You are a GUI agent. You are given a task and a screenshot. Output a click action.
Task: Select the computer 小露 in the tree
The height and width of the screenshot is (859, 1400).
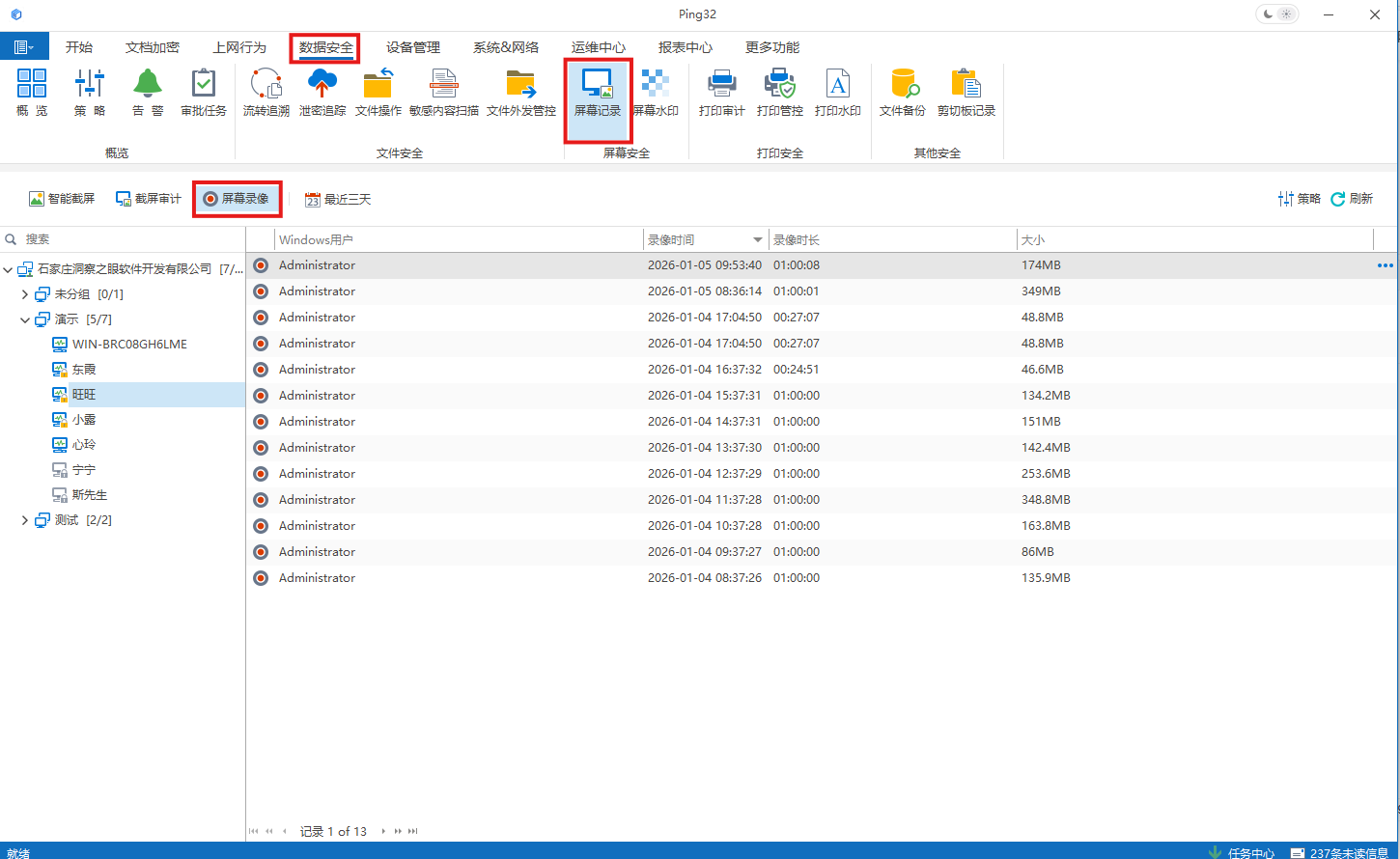pyautogui.click(x=84, y=420)
